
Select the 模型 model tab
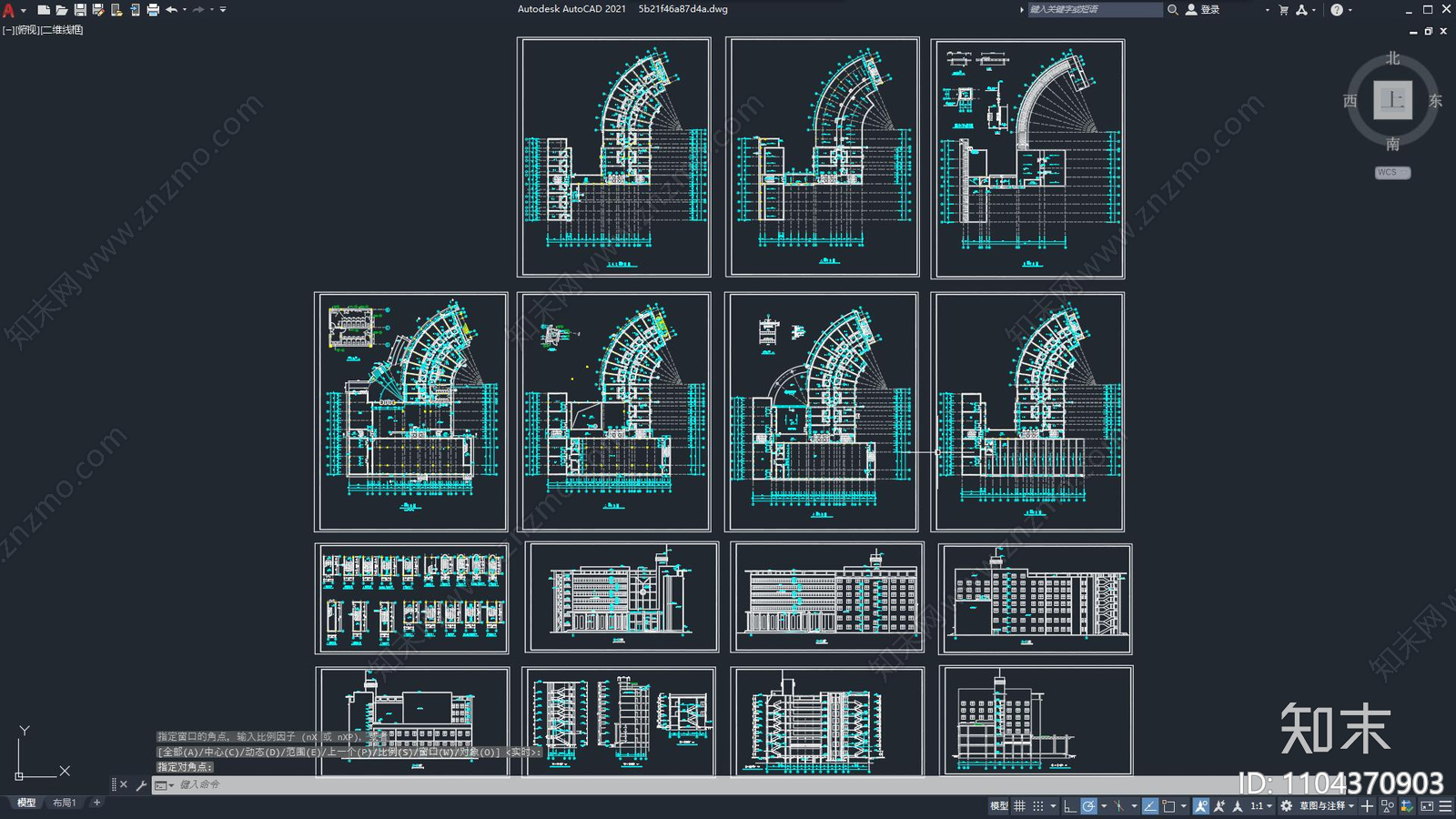26,803
